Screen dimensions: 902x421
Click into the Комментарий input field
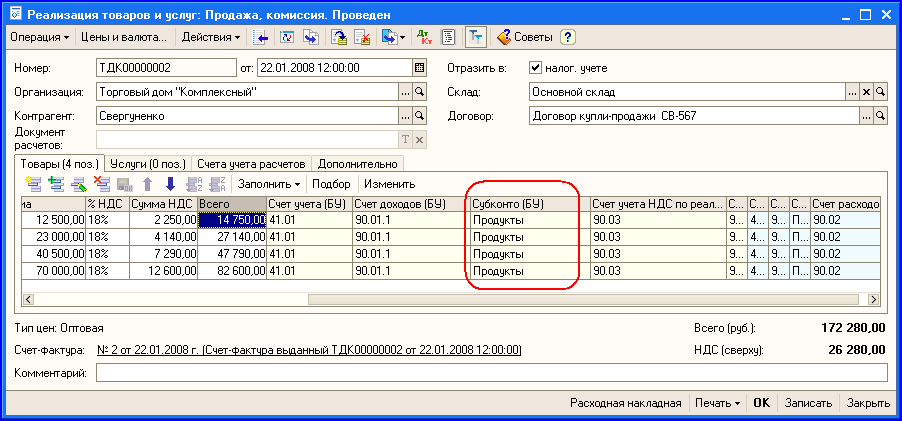click(492, 373)
